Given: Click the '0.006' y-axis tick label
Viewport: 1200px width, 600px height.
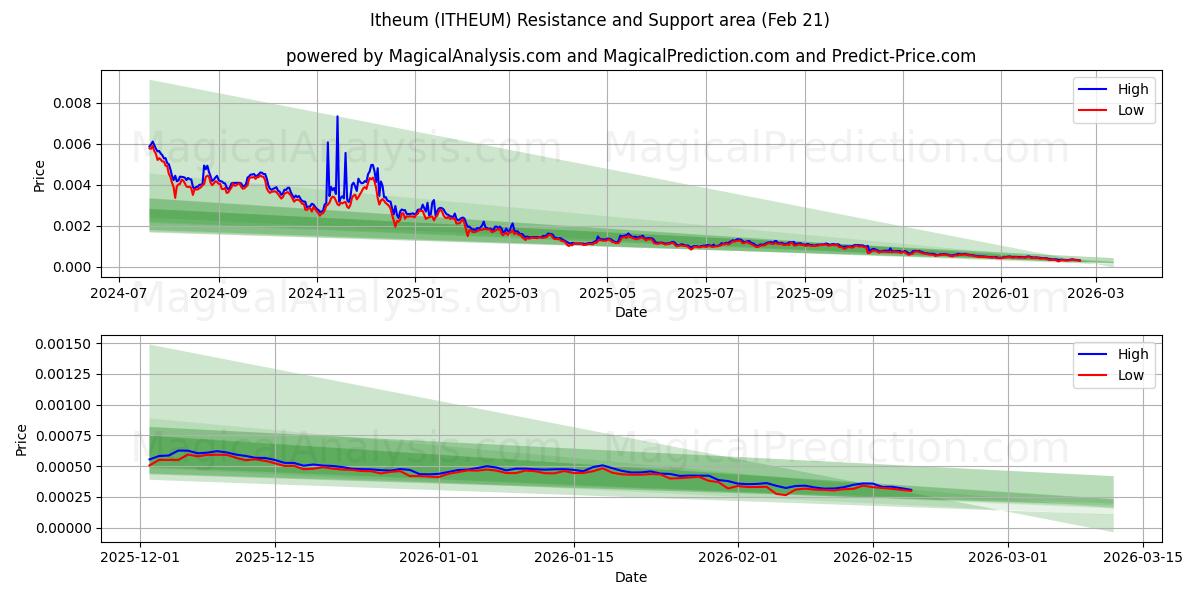Looking at the screenshot, I should [72, 144].
